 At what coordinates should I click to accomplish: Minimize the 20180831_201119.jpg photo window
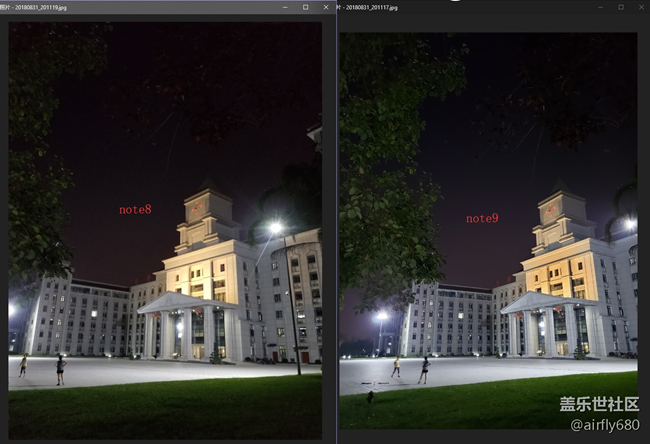[x=285, y=7]
